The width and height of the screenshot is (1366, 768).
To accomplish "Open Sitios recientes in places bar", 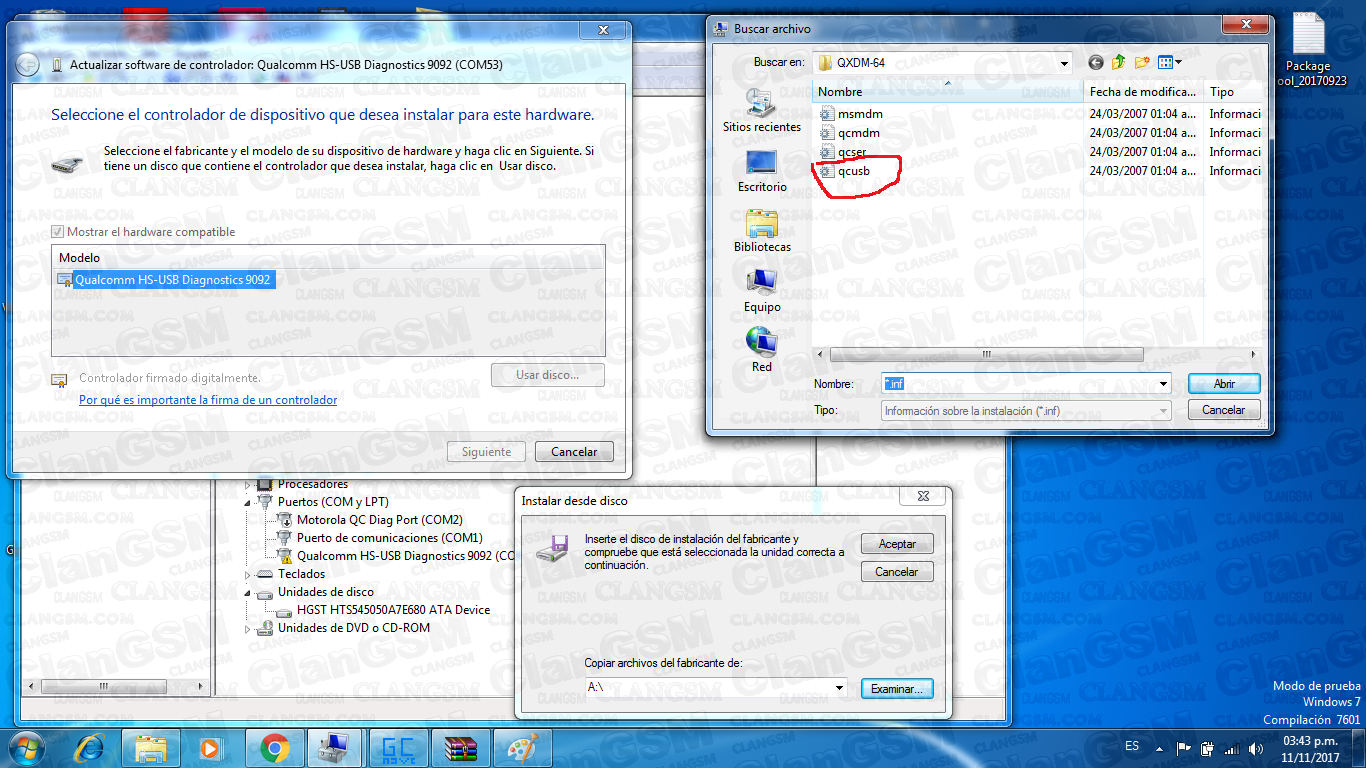I will click(762, 110).
